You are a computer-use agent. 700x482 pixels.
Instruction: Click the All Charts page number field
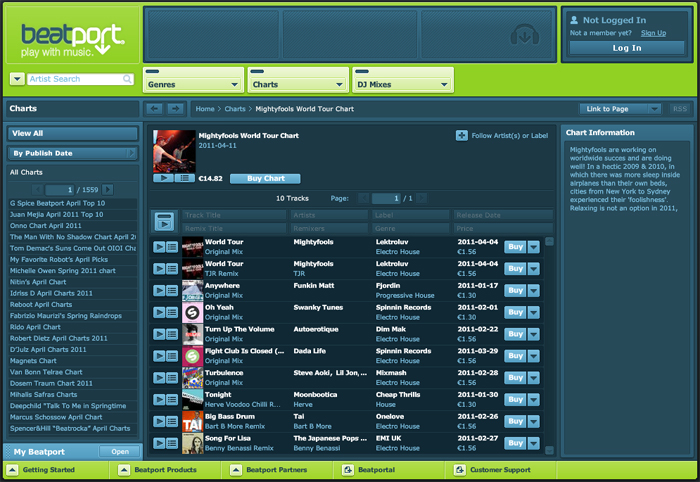60,190
